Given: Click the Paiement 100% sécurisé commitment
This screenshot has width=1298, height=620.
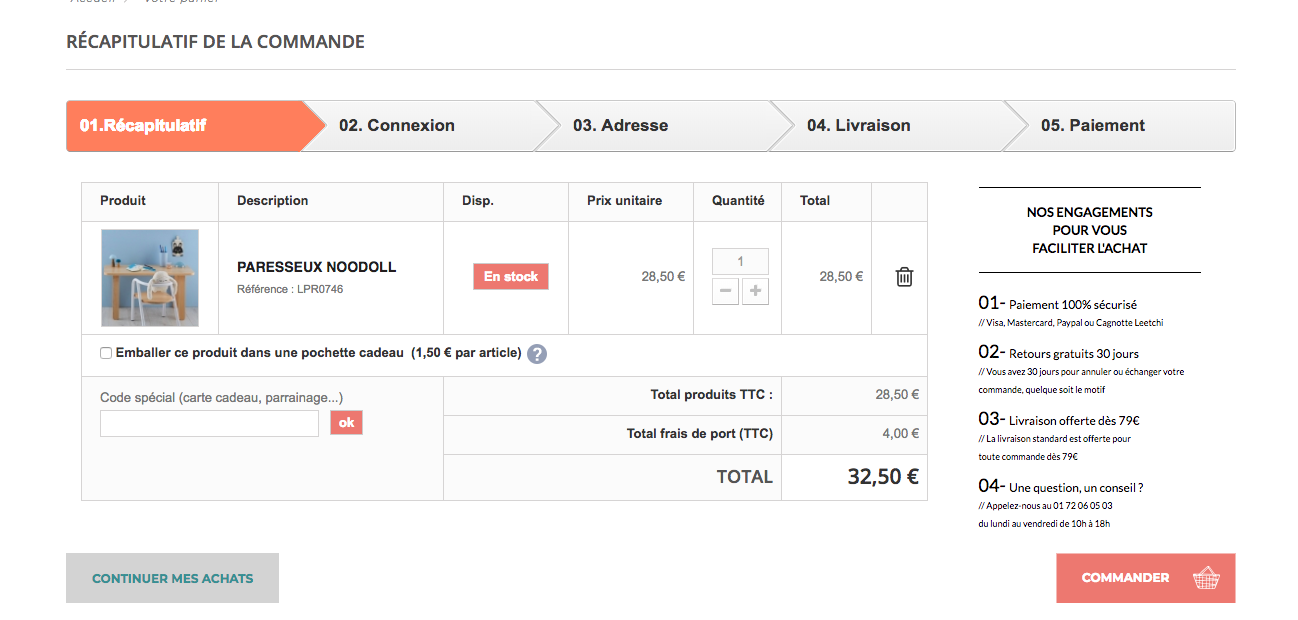Looking at the screenshot, I should click(x=1058, y=304).
